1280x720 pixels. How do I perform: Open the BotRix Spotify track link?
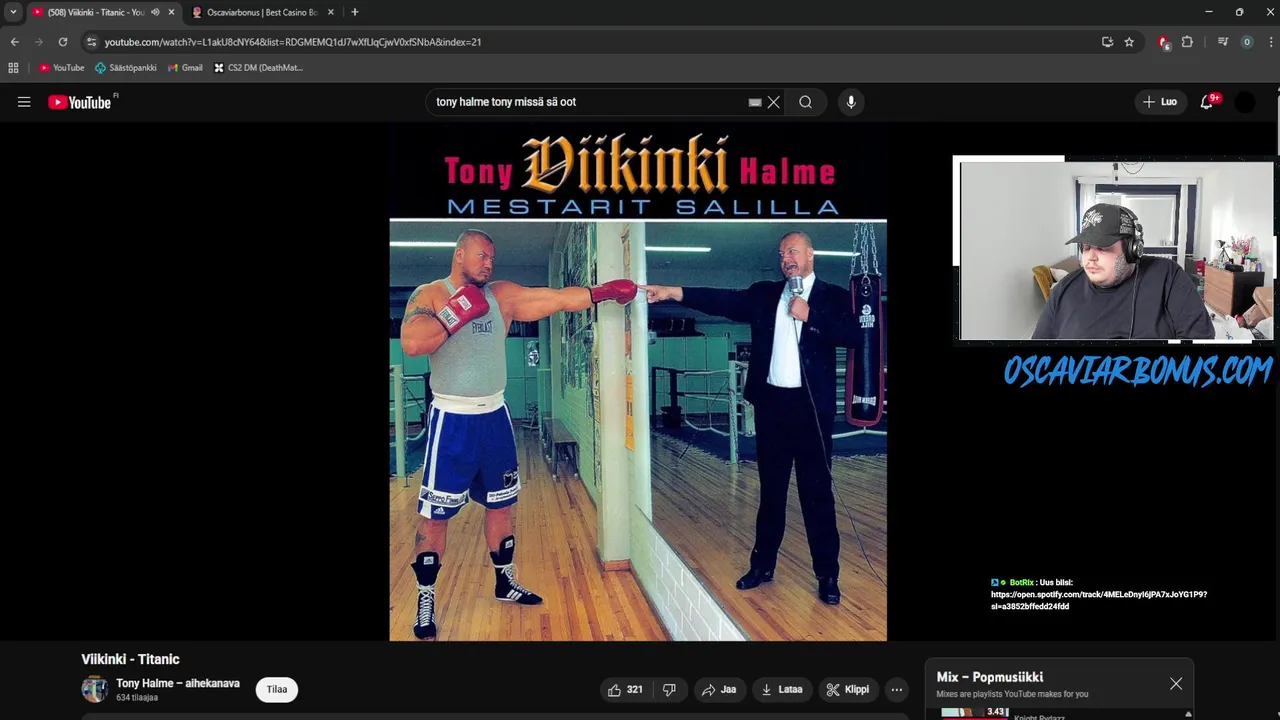(x=1099, y=600)
